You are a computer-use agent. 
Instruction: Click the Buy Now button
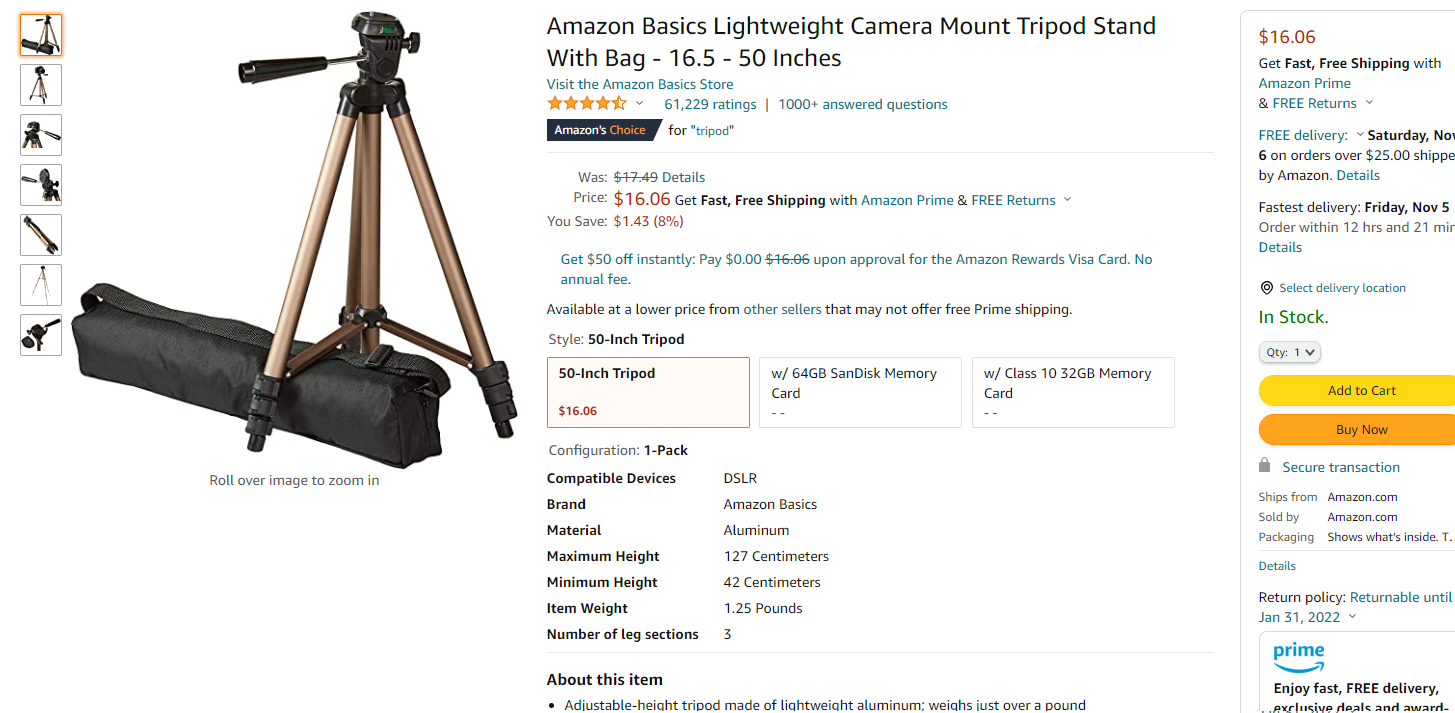point(1357,429)
